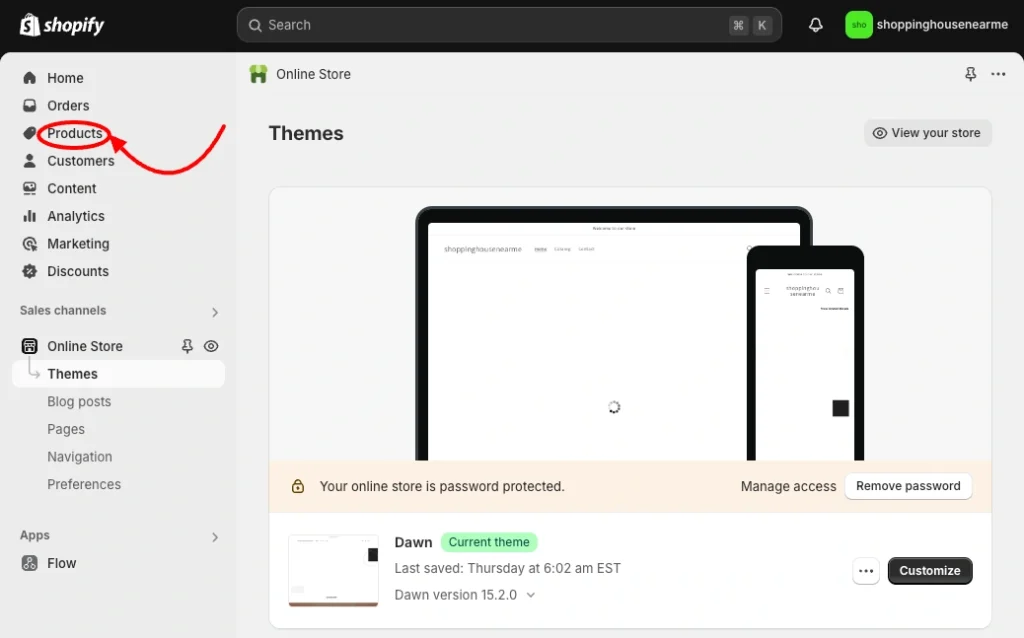Click the Shopify logo

(x=62, y=25)
